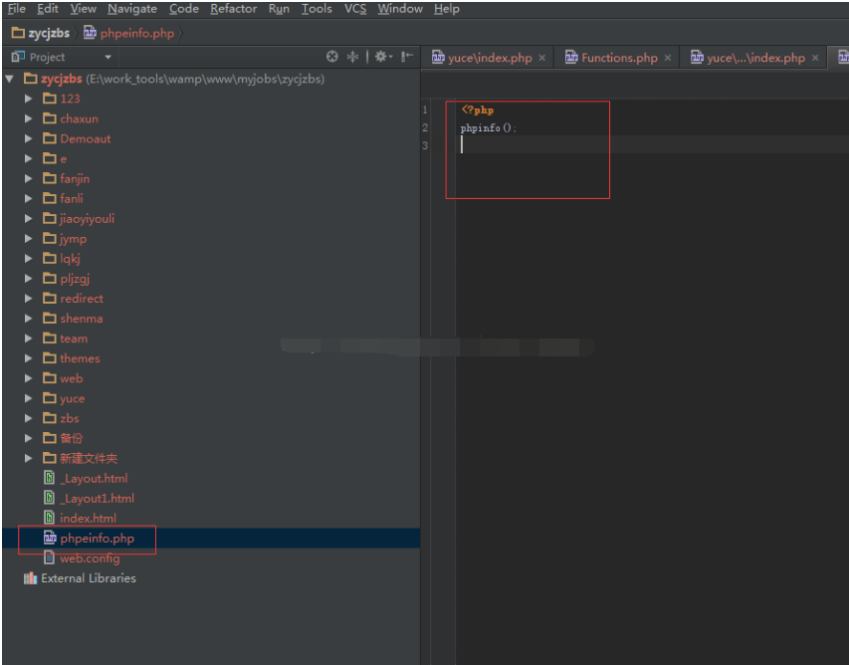Close the yuce\...\index.php tab

tap(815, 57)
